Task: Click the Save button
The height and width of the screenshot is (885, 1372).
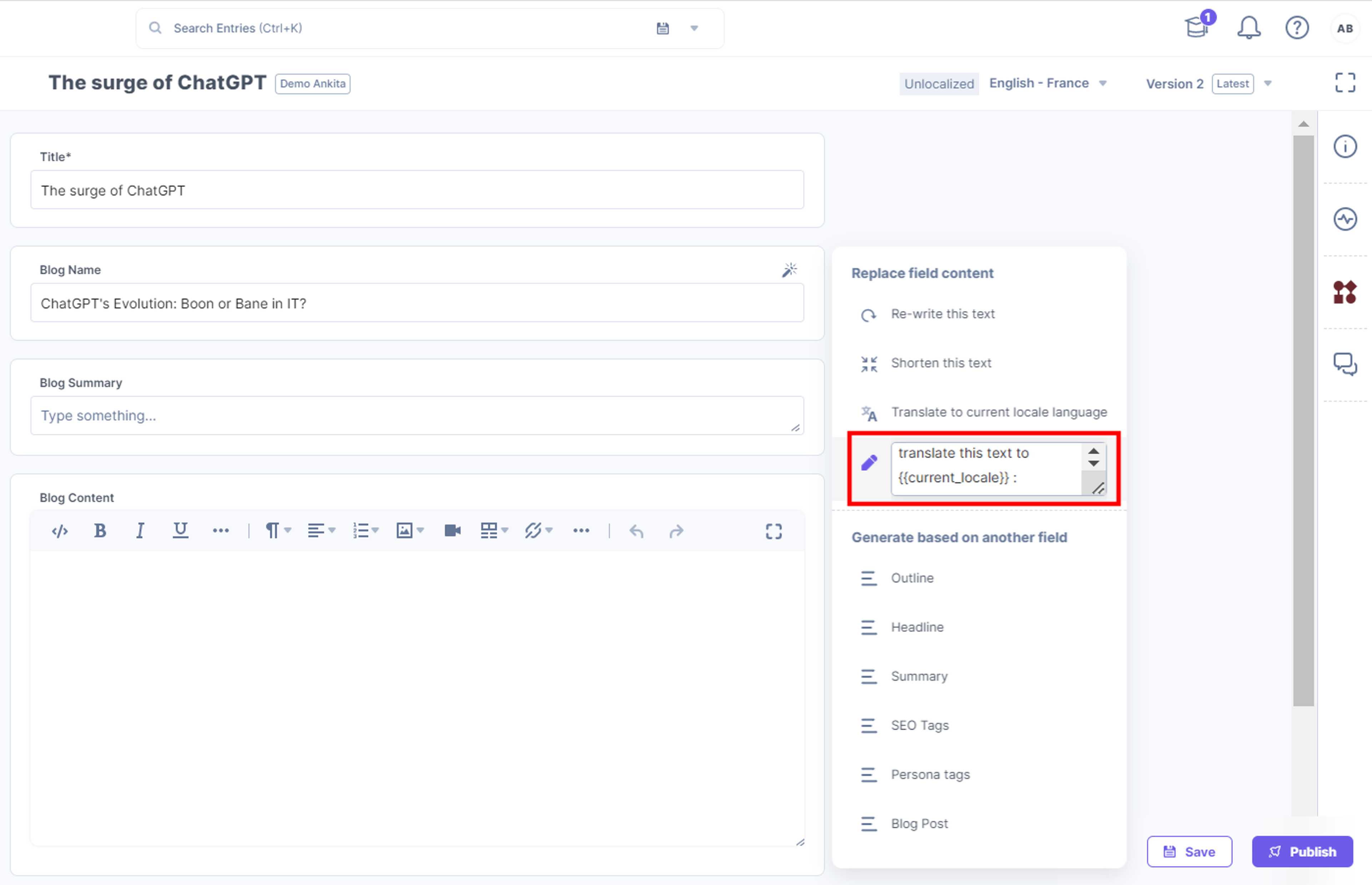Action: [1189, 851]
